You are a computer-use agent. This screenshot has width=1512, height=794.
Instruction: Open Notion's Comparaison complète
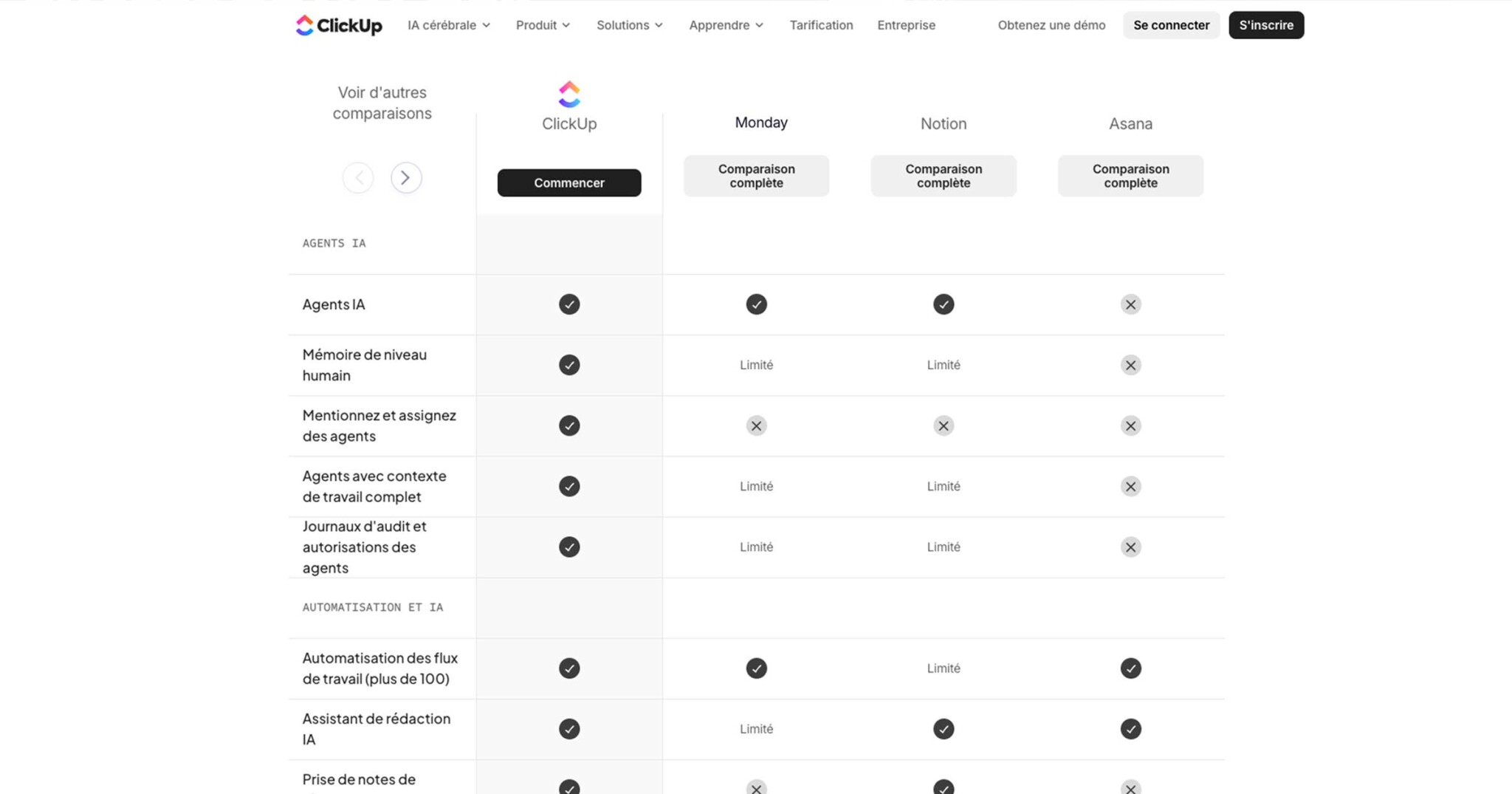(x=944, y=176)
